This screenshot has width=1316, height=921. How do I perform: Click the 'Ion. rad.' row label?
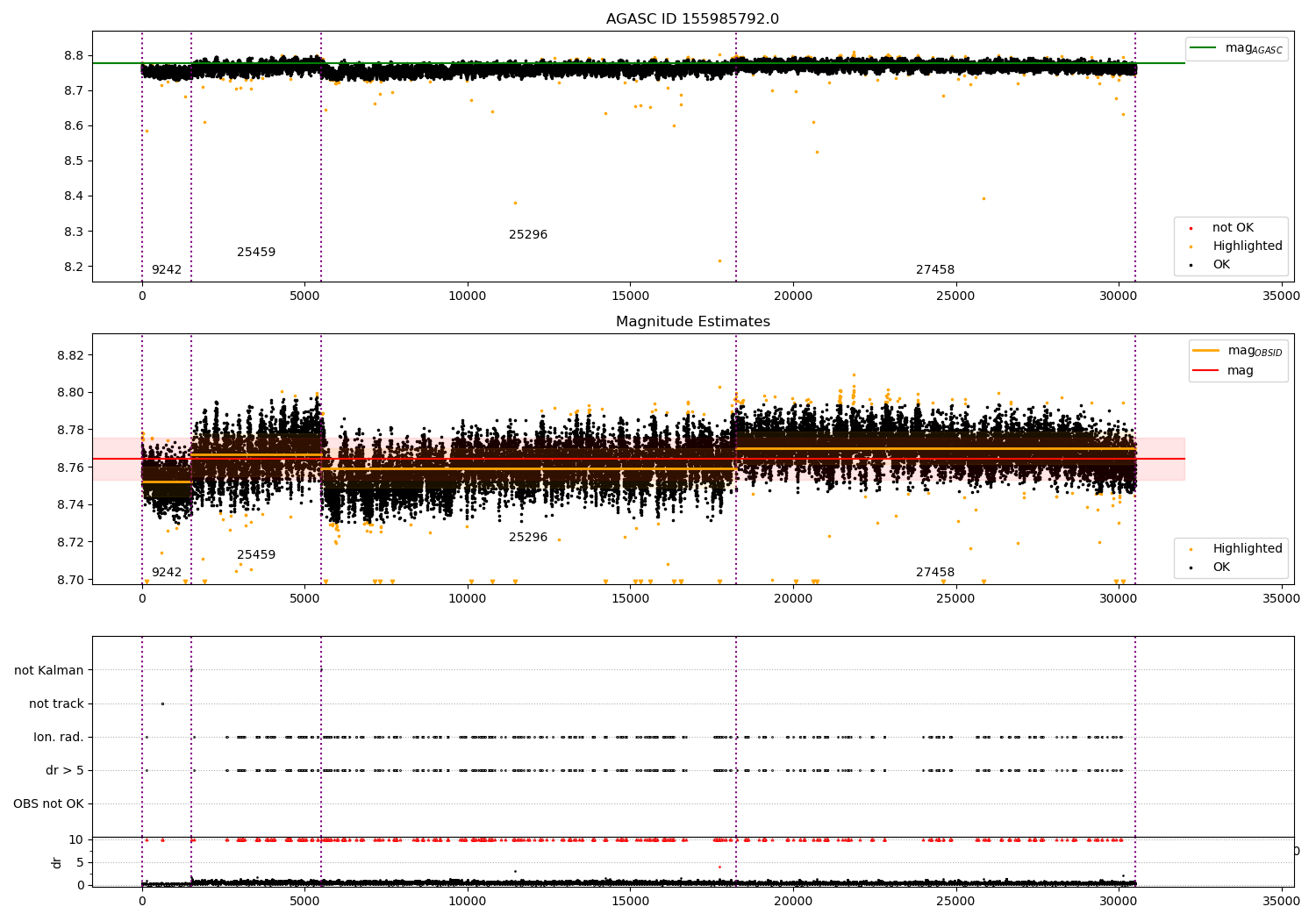59,737
